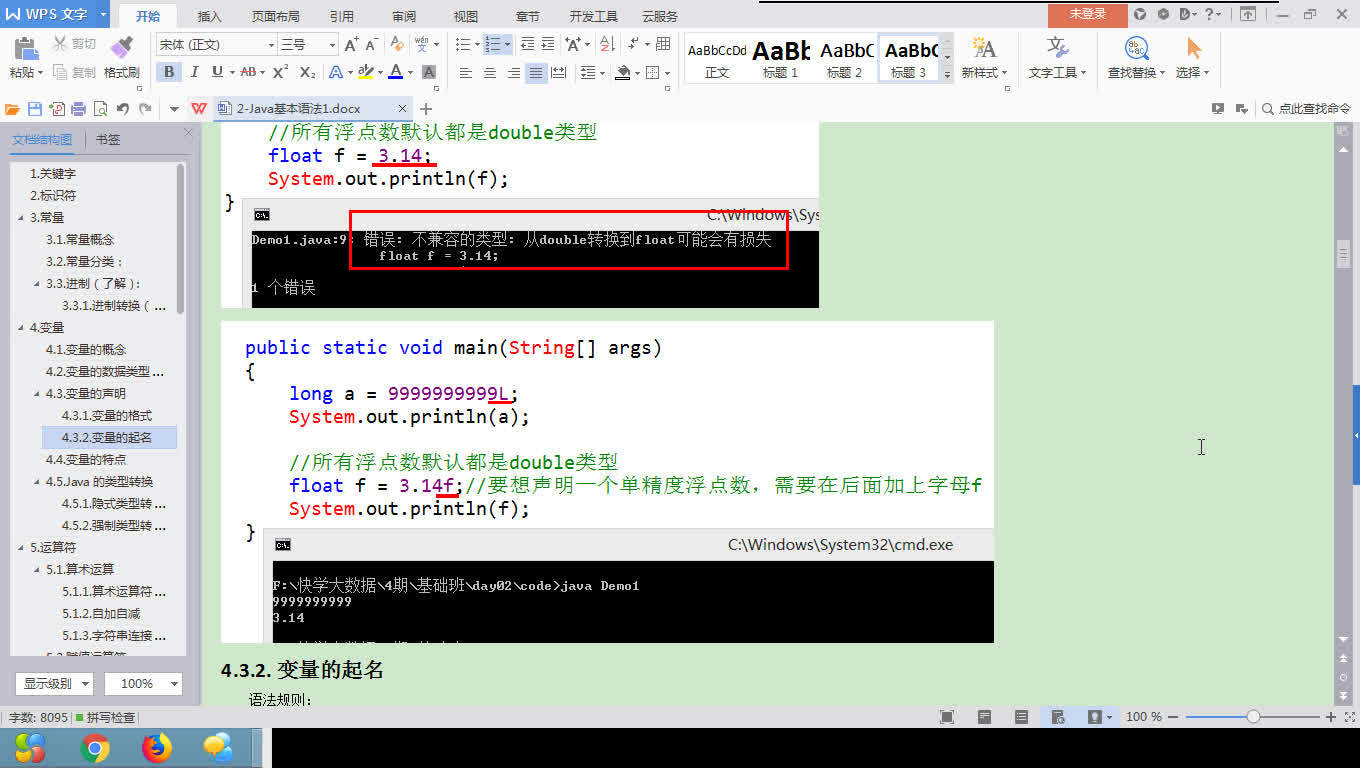
Task: Undo the last action
Action: pos(123,109)
